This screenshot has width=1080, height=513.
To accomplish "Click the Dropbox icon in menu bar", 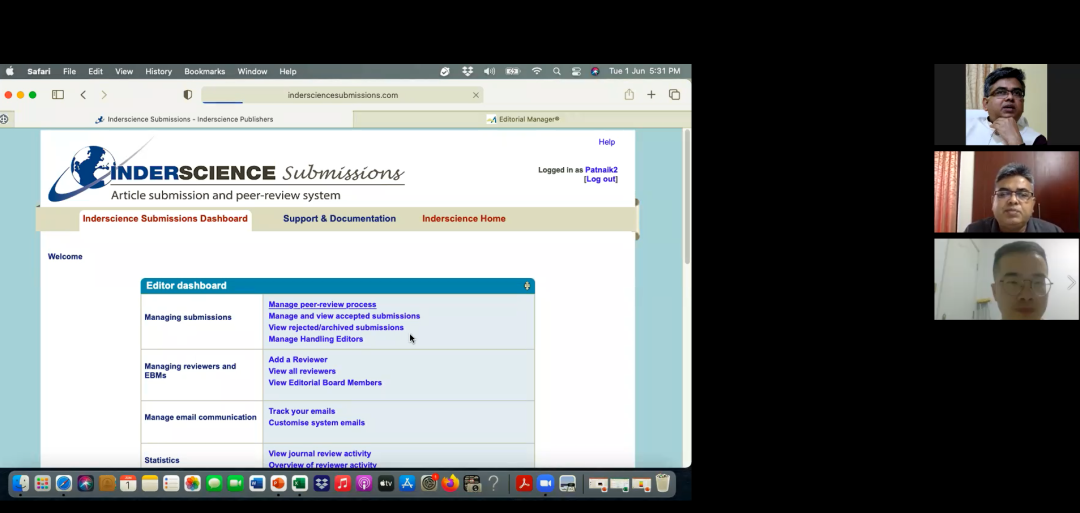I will tap(468, 71).
